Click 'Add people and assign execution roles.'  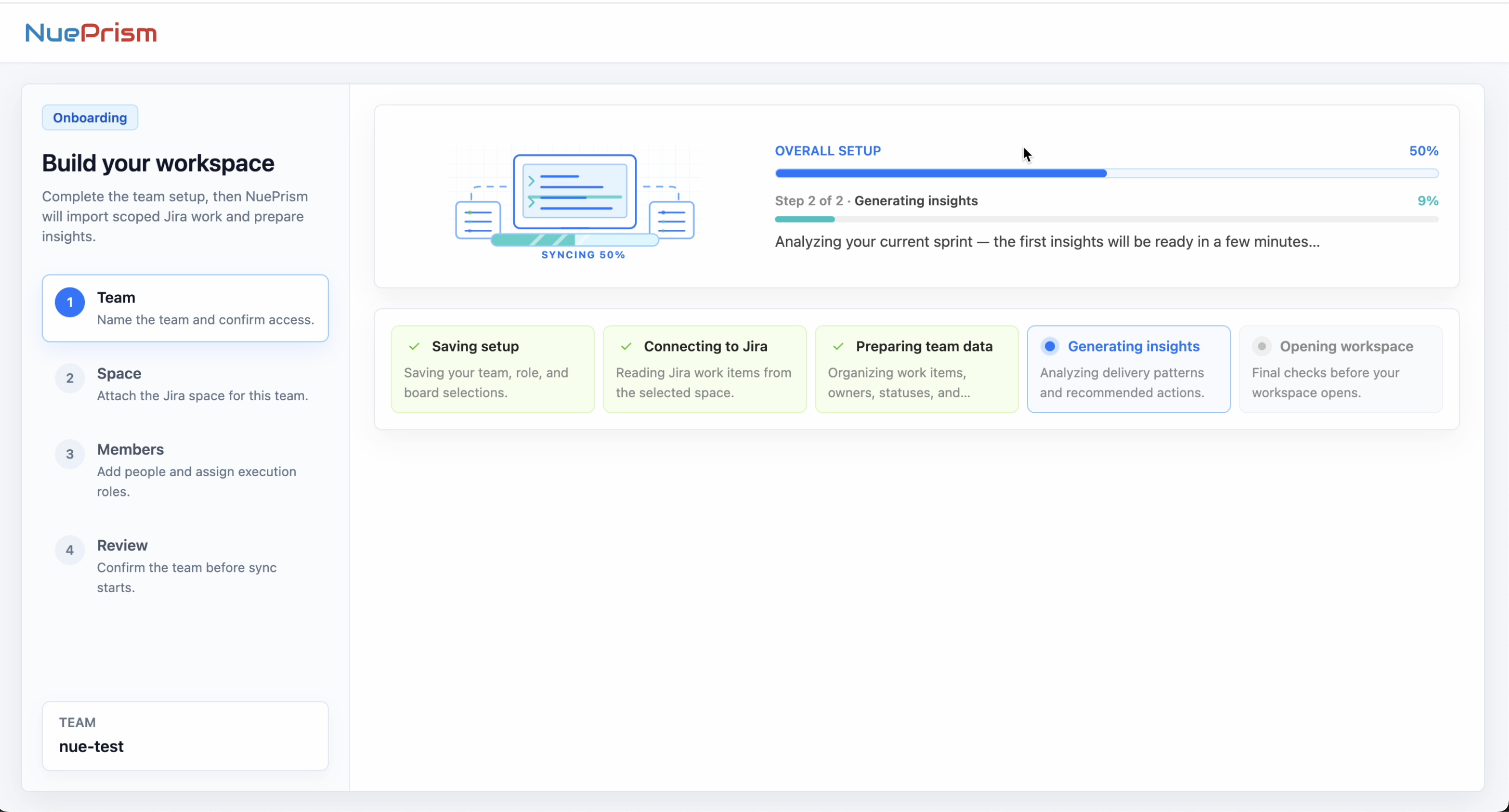coord(197,482)
